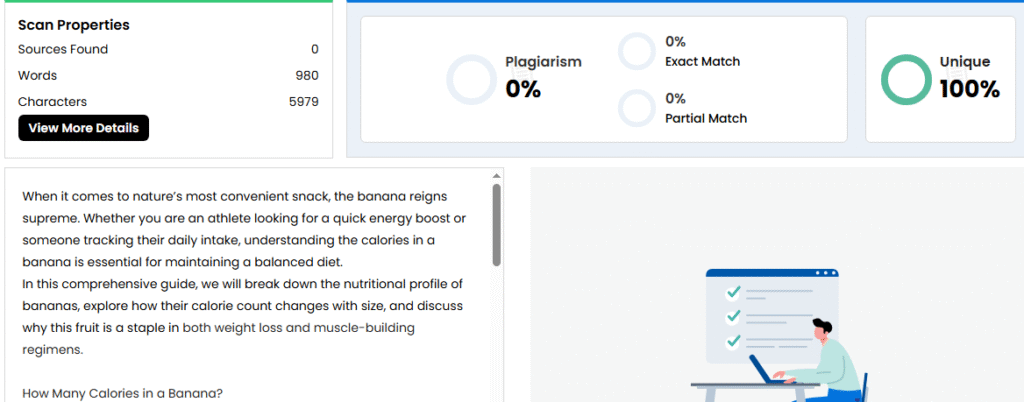1024x402 pixels.
Task: Click the Sources Found row
Action: pyautogui.click(x=168, y=49)
